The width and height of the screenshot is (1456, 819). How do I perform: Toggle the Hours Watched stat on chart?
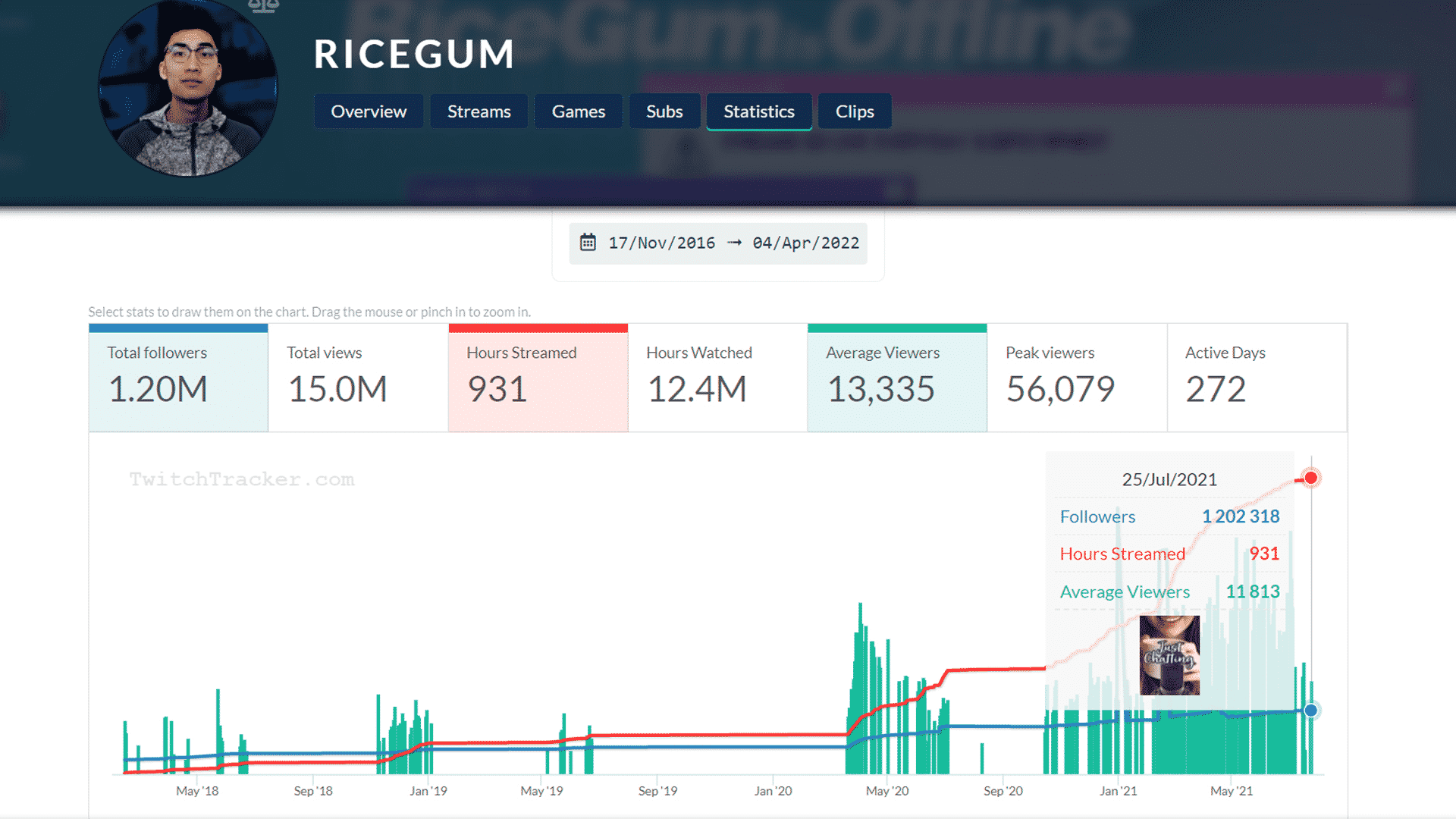pyautogui.click(x=717, y=378)
